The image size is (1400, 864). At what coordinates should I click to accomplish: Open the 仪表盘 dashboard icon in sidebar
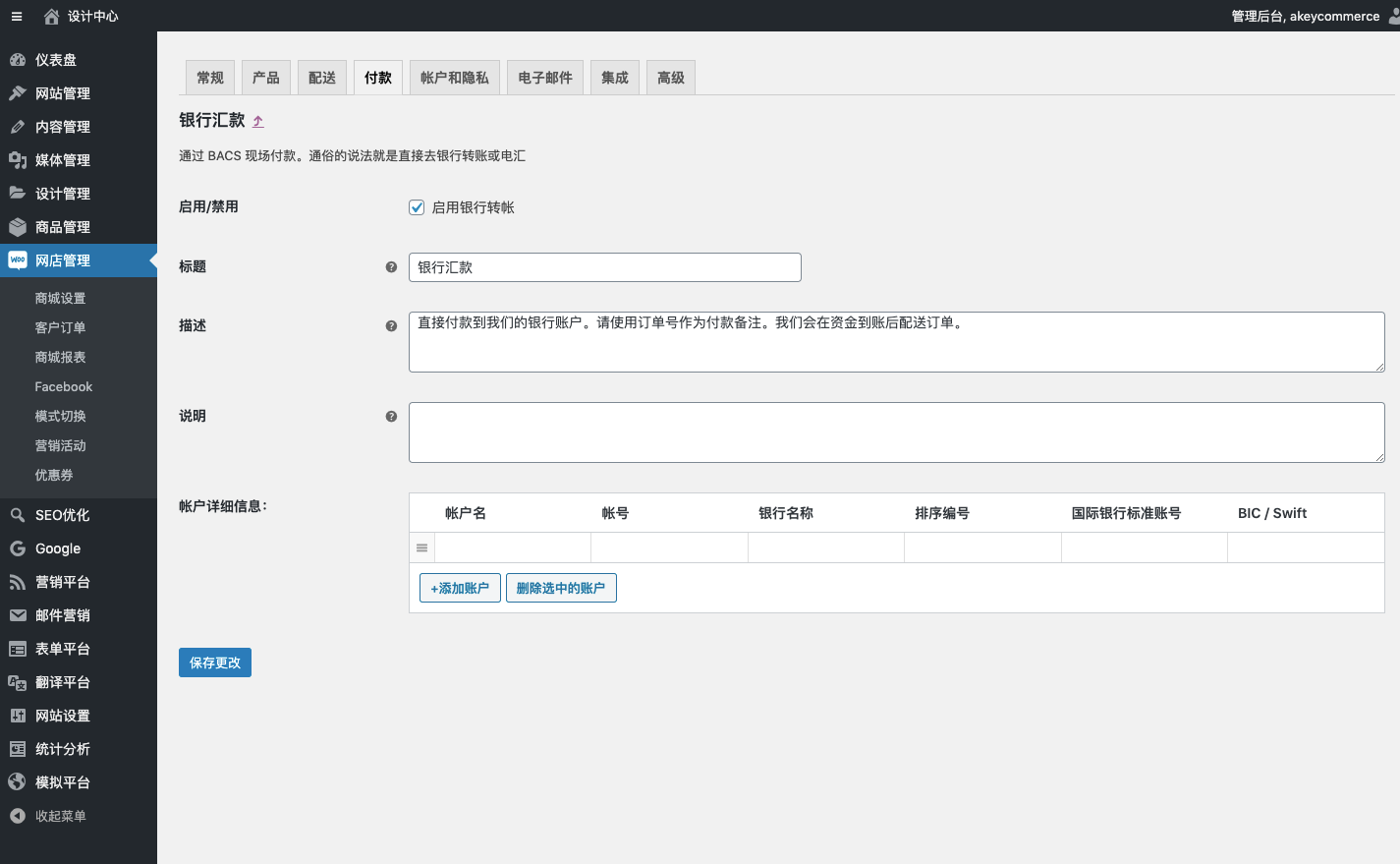[18, 60]
